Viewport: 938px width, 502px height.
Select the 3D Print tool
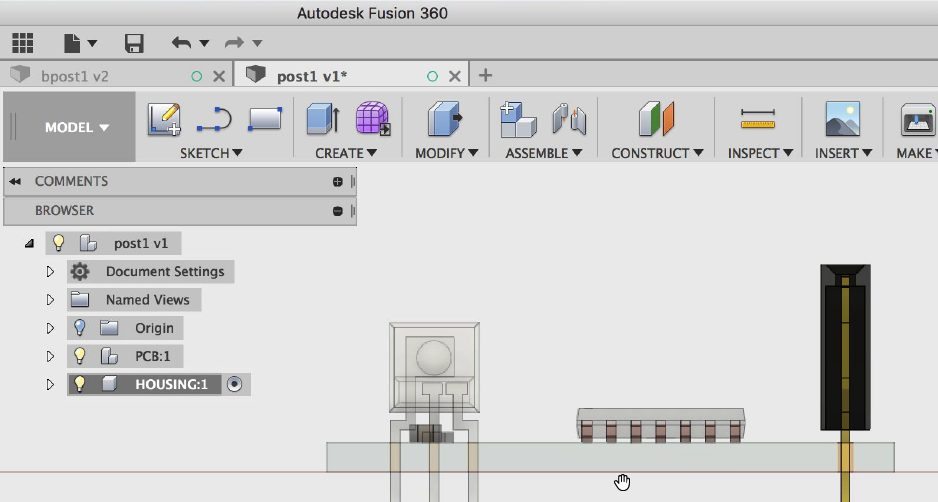tap(918, 119)
